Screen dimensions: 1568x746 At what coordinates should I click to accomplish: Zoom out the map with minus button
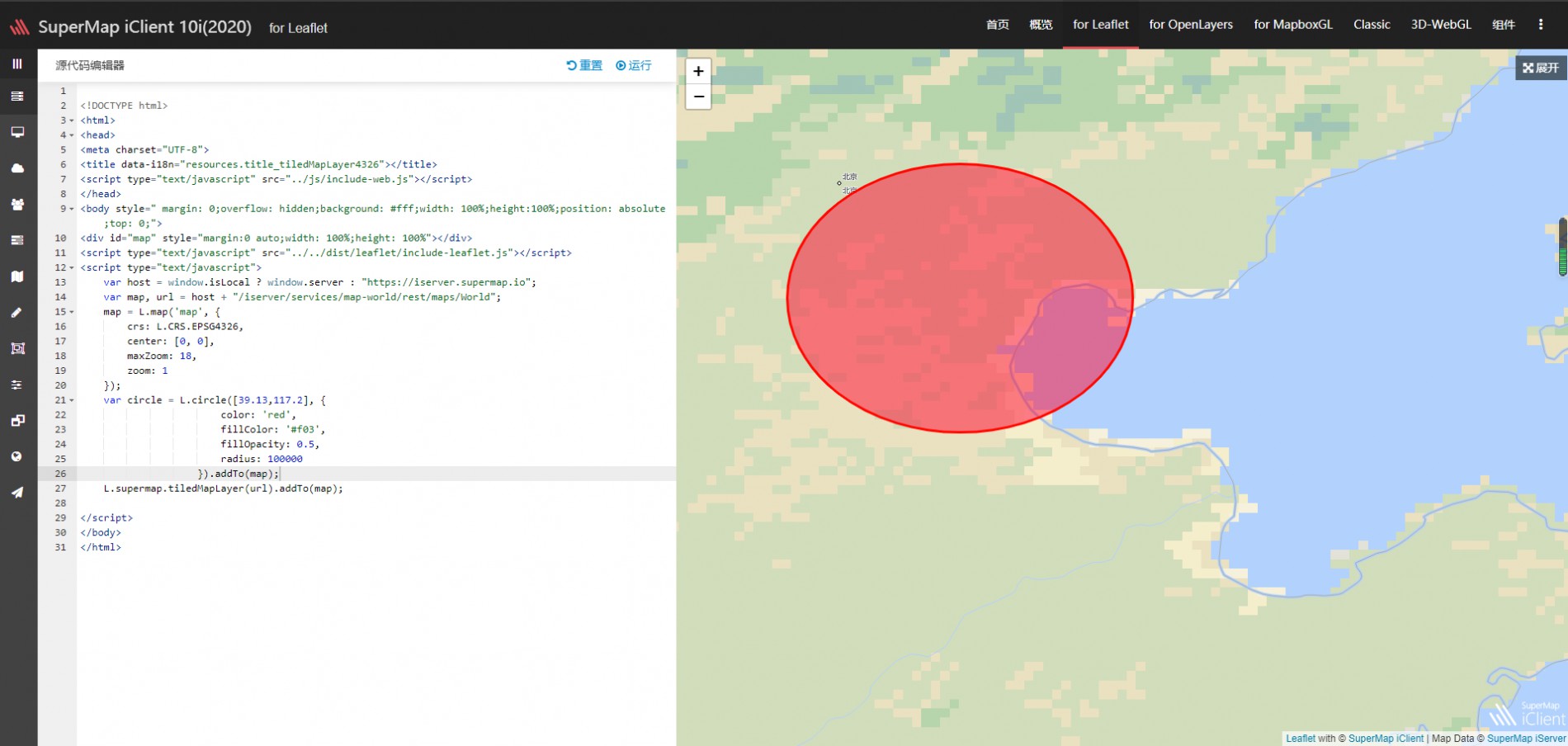[x=698, y=97]
